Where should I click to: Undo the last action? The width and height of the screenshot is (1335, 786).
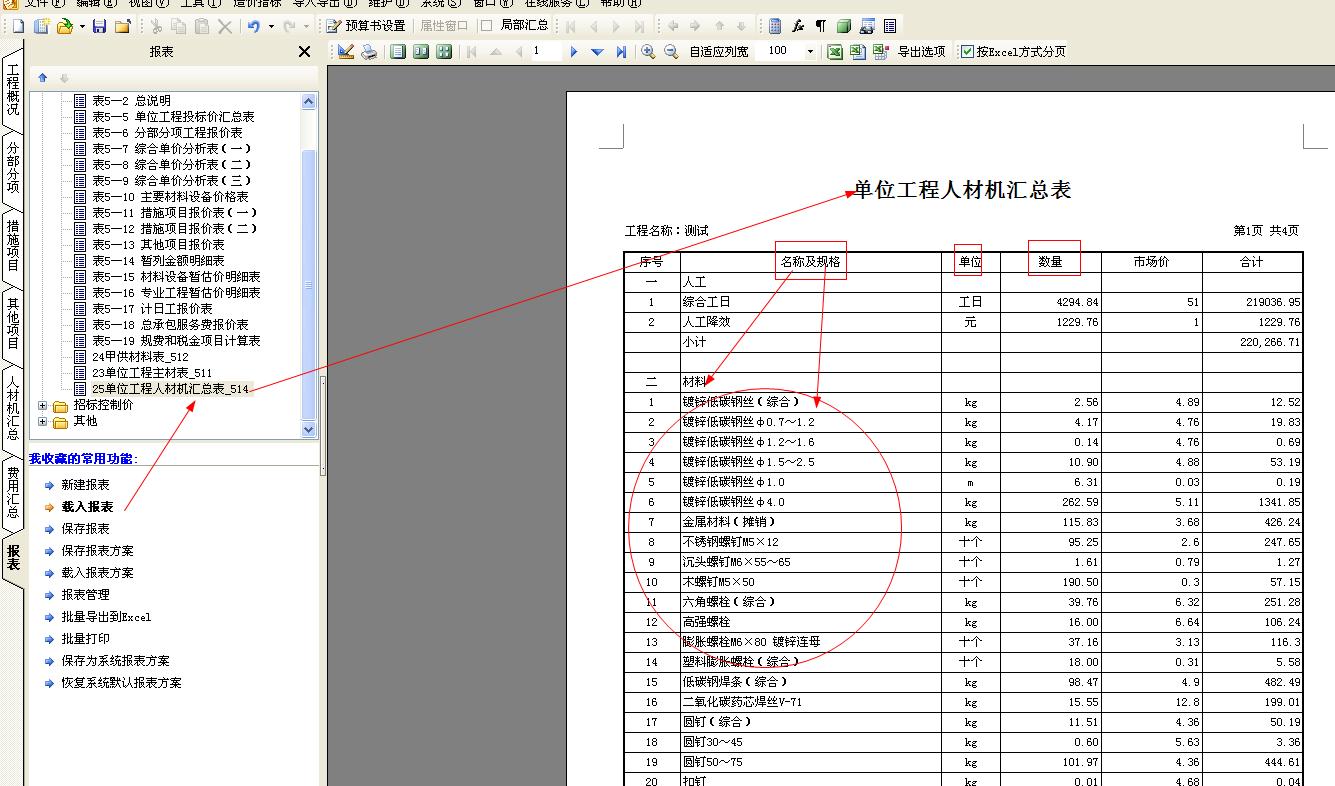(254, 26)
